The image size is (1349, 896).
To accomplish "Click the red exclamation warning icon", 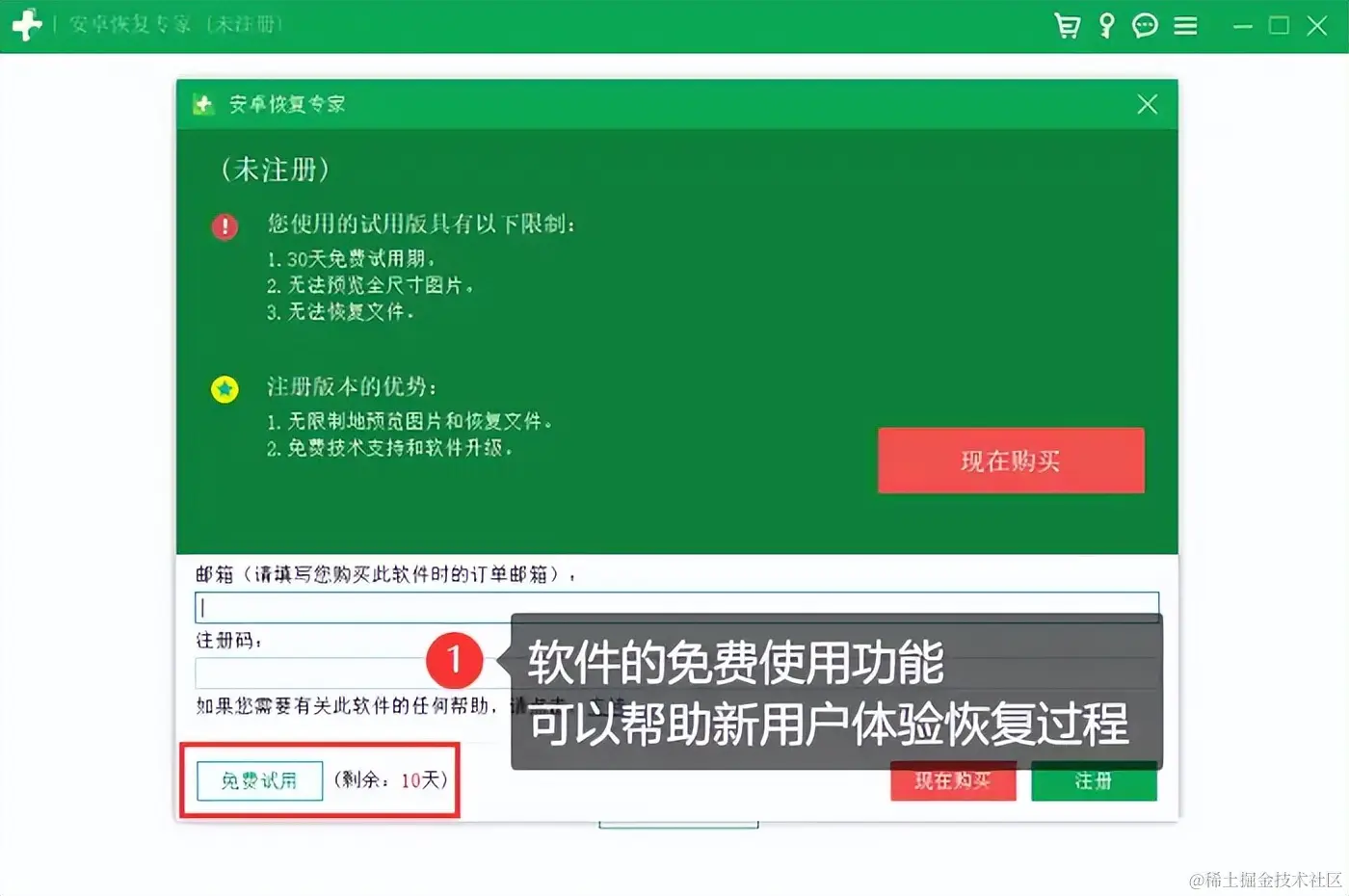I will (225, 226).
